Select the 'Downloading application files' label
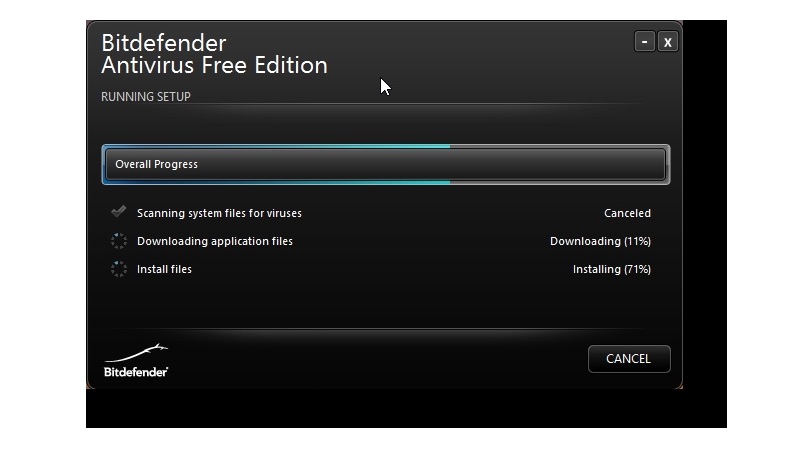Image resolution: width=800 pixels, height=450 pixels. 215,241
